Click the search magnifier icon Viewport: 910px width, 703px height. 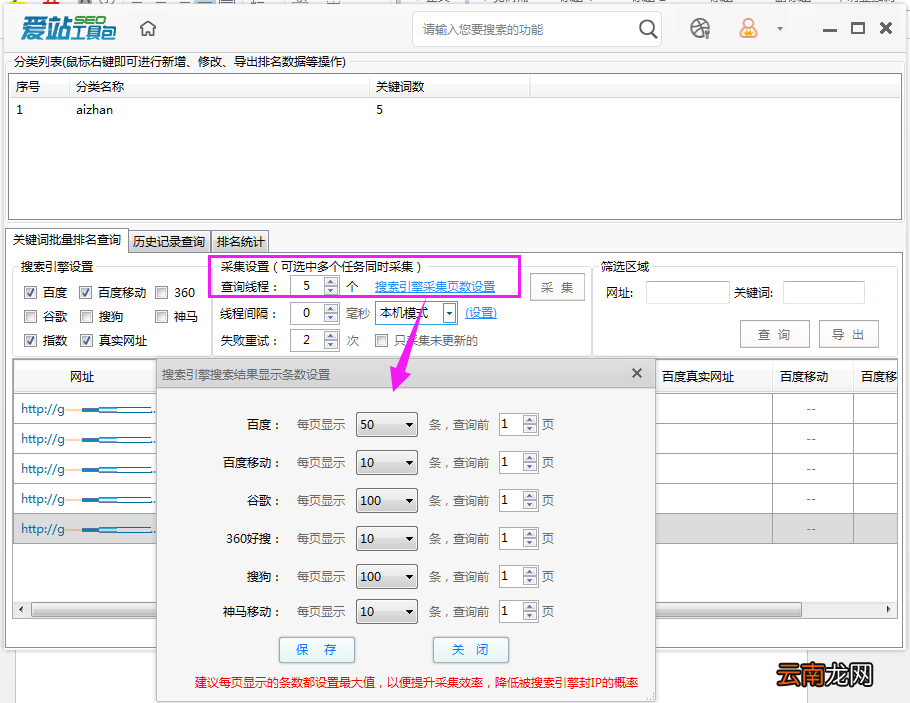648,28
